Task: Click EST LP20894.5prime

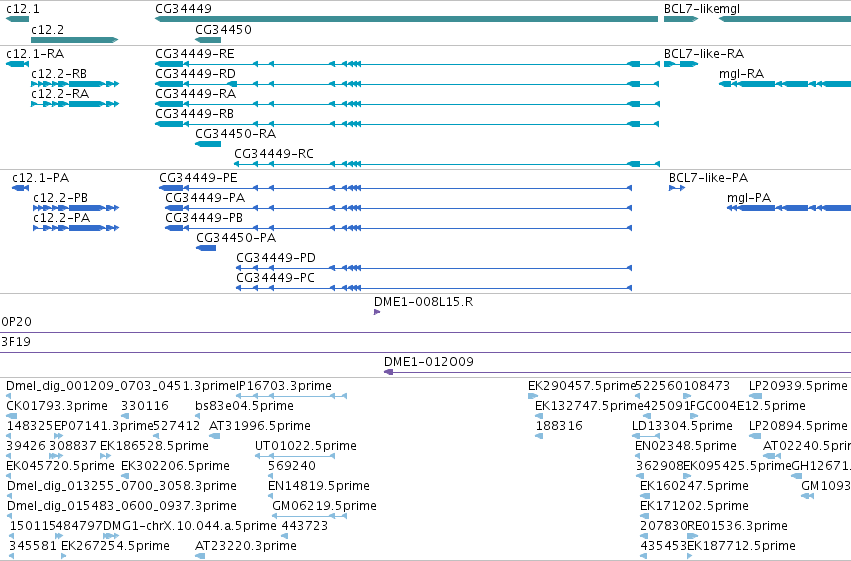Action: click(755, 436)
